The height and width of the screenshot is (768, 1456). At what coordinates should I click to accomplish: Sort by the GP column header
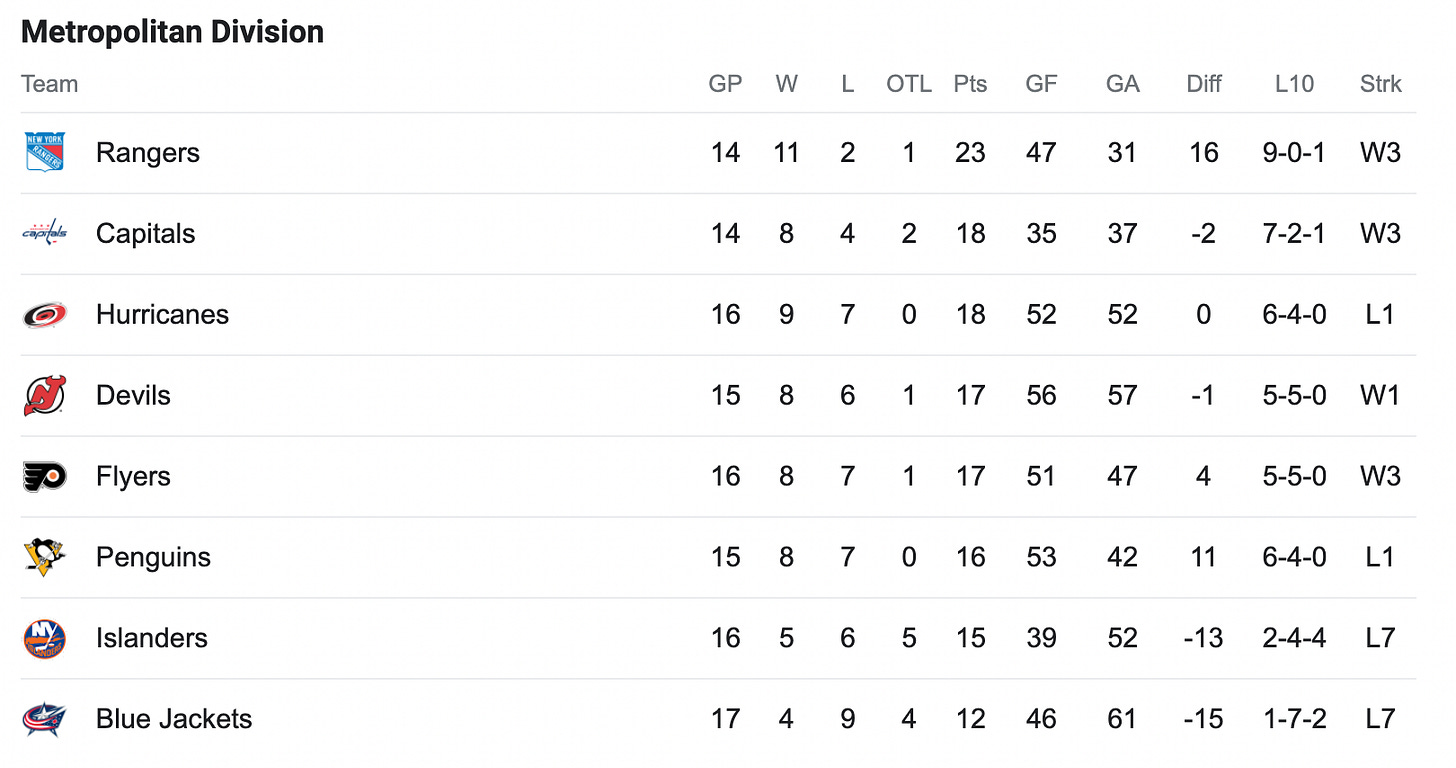pyautogui.click(x=725, y=84)
